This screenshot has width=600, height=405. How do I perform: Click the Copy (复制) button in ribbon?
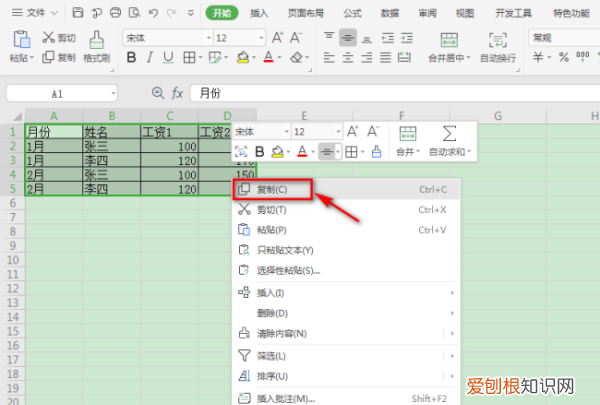[59, 57]
